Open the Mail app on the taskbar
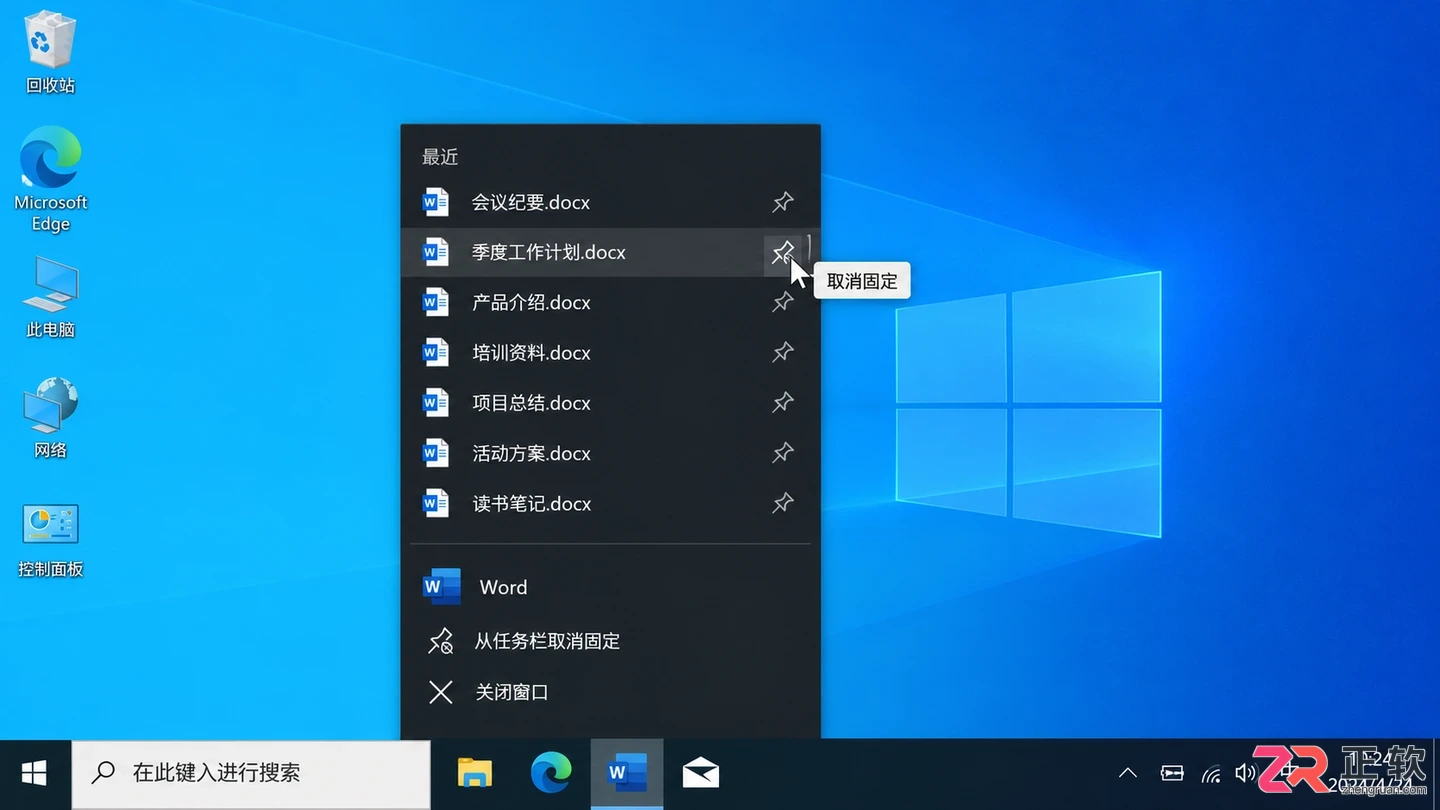 point(701,773)
